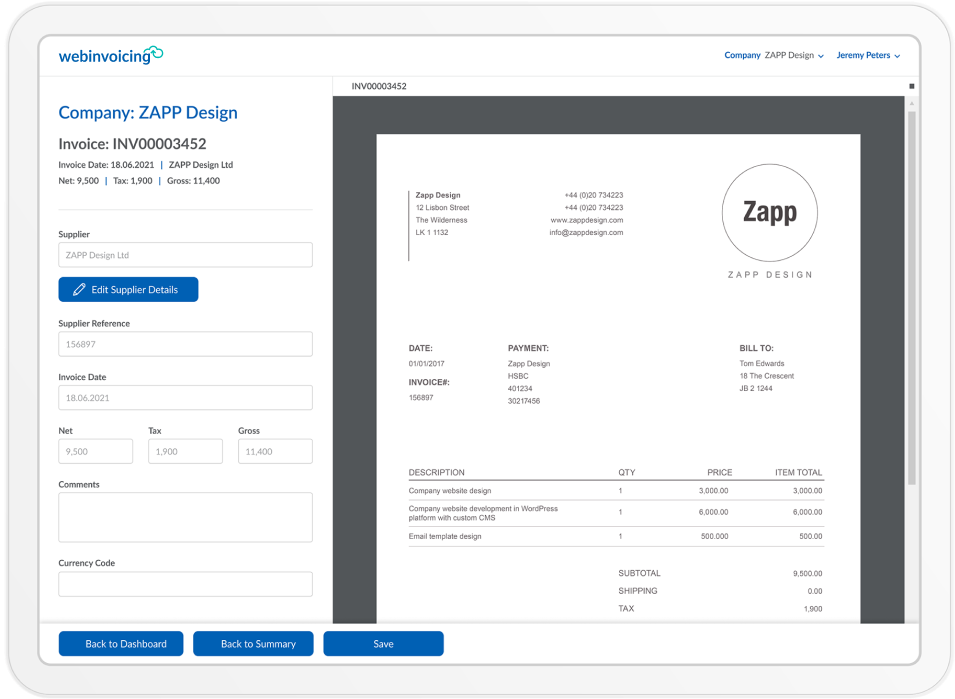
Task: Click the Edit Supplier Details button
Action: coord(128,289)
